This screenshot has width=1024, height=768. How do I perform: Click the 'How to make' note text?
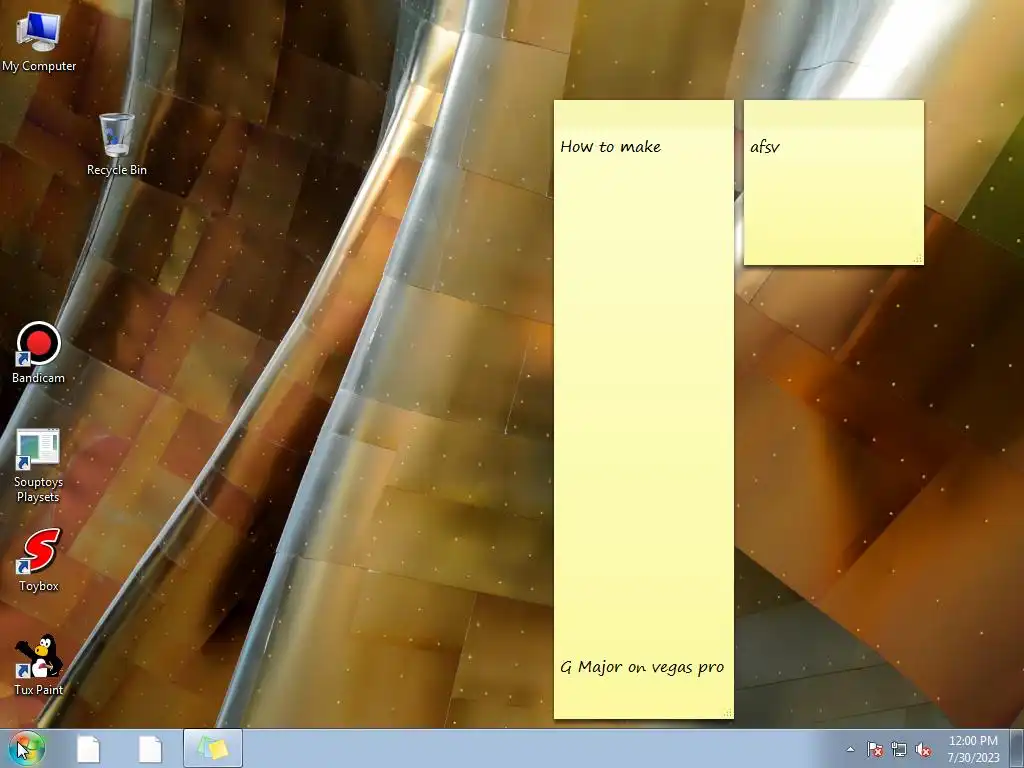(x=611, y=146)
